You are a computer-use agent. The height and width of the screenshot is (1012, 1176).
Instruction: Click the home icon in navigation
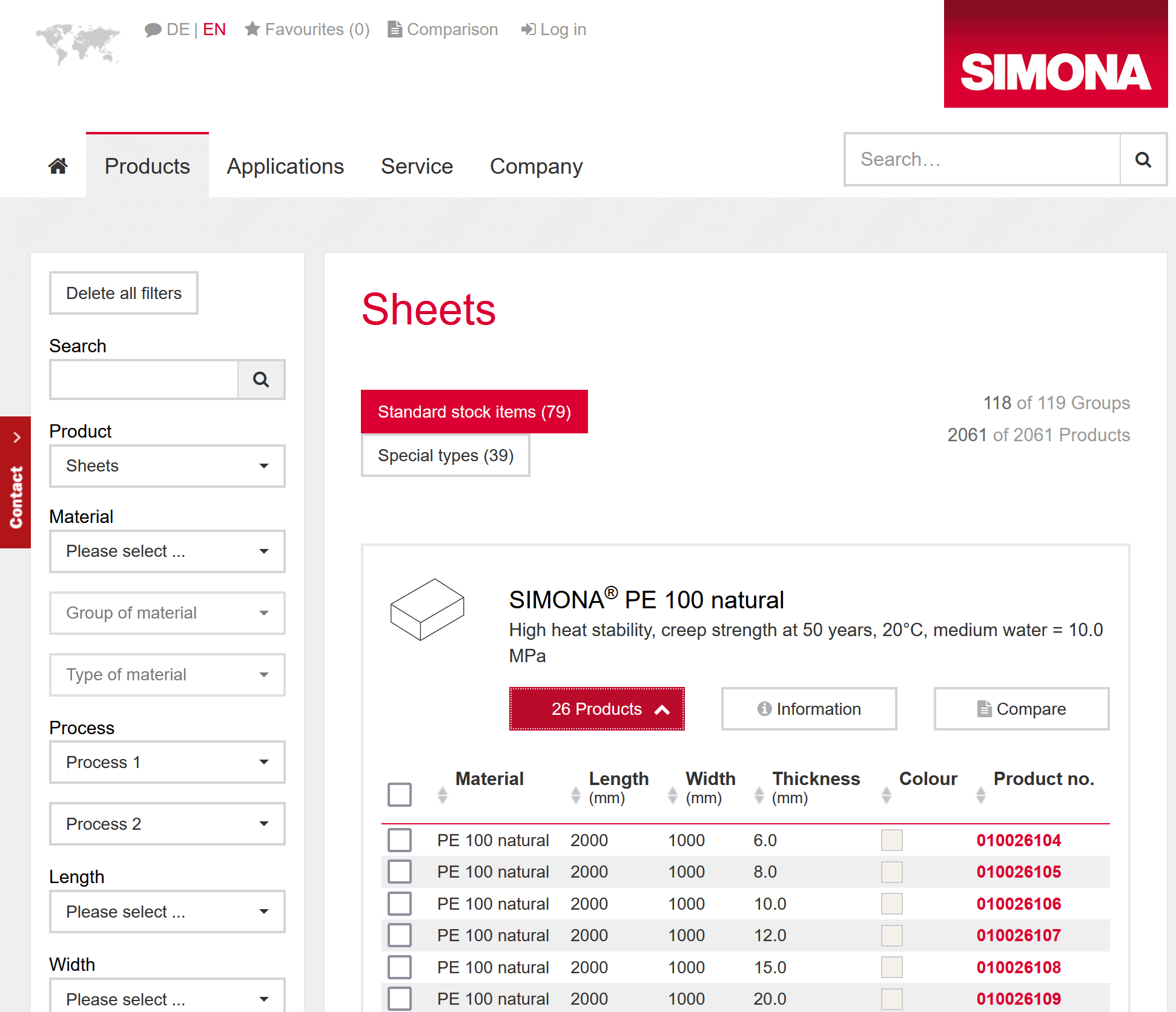coord(58,166)
